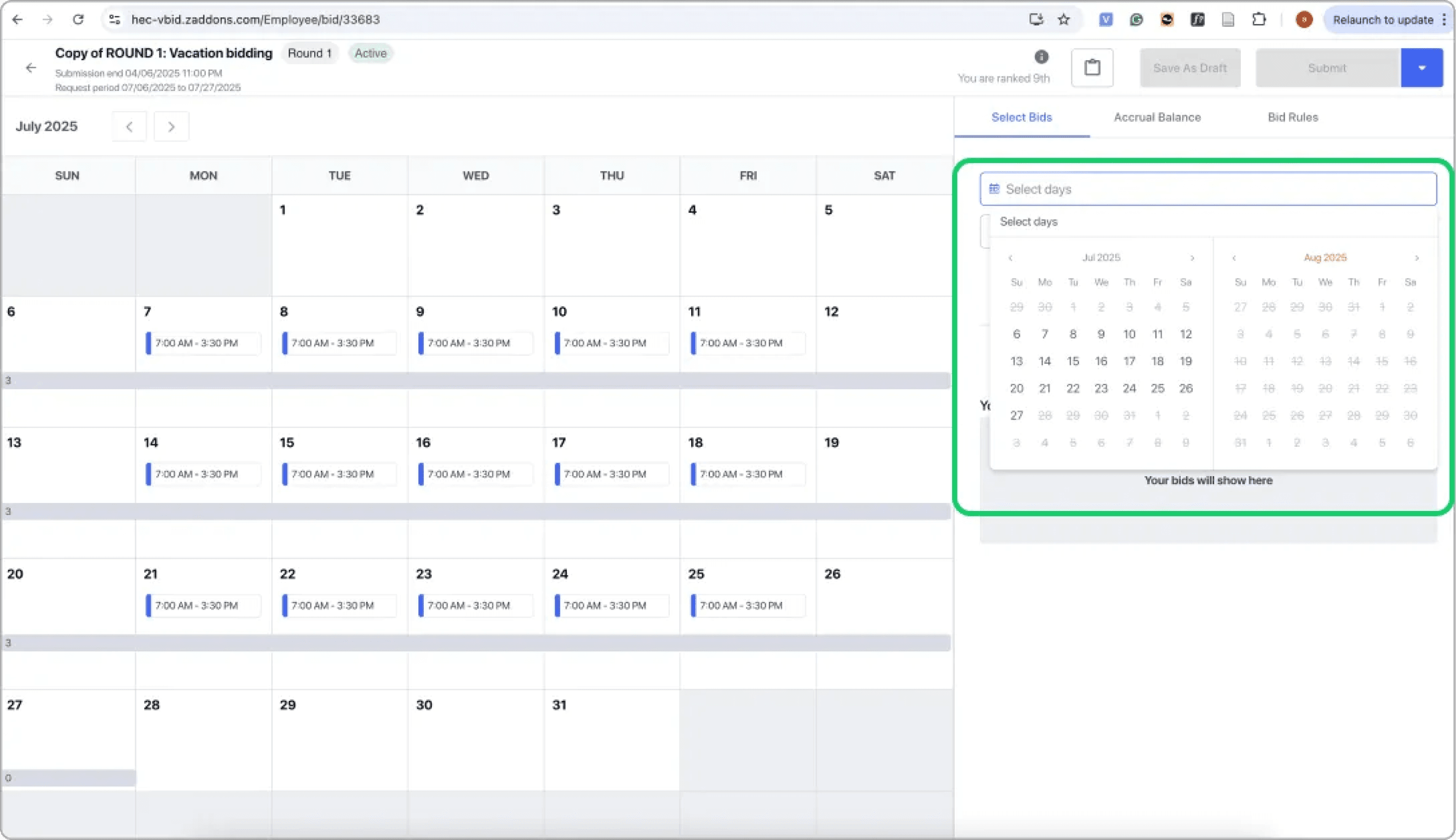Viewport: 1456px width, 840px height.
Task: Pick July 24 in the date picker
Action: (1129, 388)
